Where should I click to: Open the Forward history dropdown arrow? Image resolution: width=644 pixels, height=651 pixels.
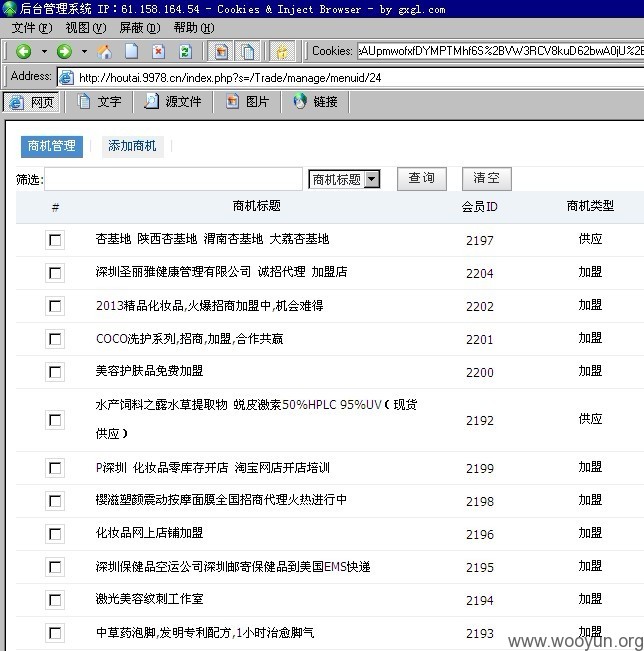[84, 51]
